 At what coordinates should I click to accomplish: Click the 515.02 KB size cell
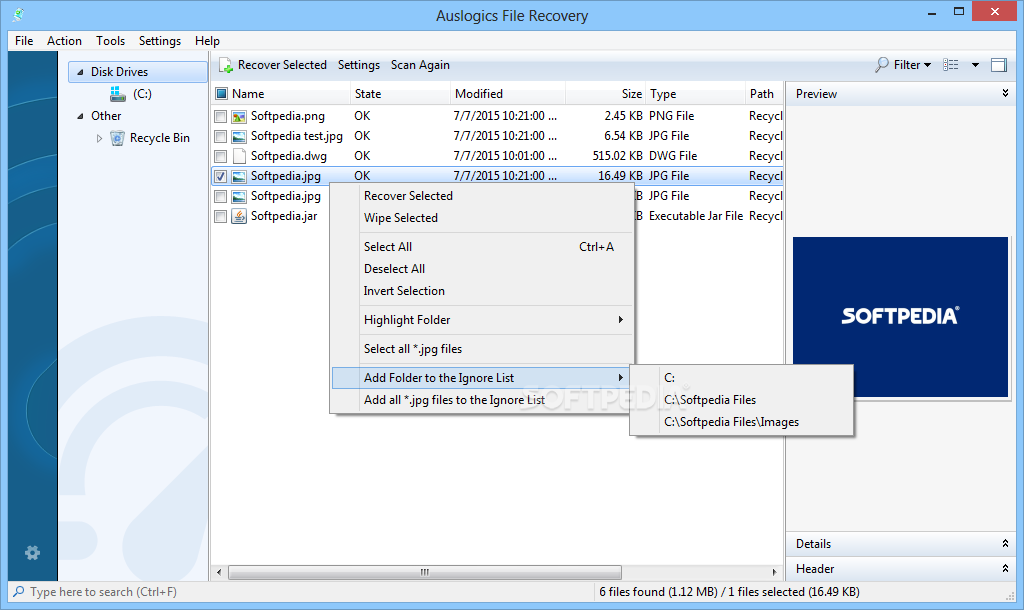click(x=617, y=156)
